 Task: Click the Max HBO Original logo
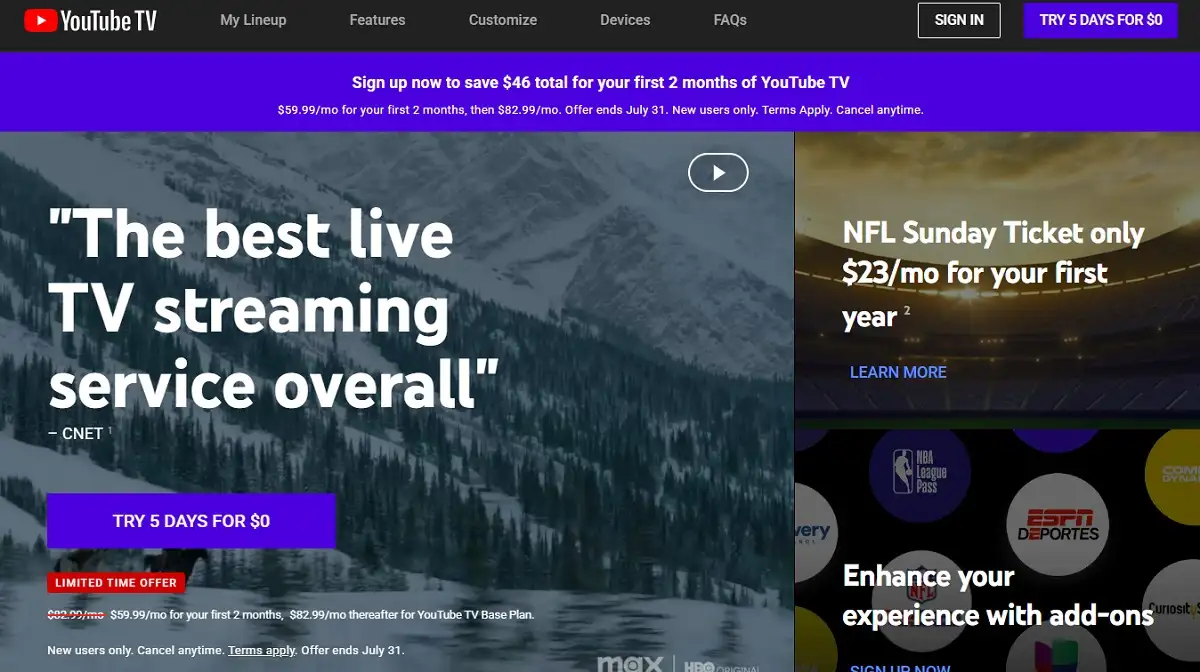pos(678,663)
